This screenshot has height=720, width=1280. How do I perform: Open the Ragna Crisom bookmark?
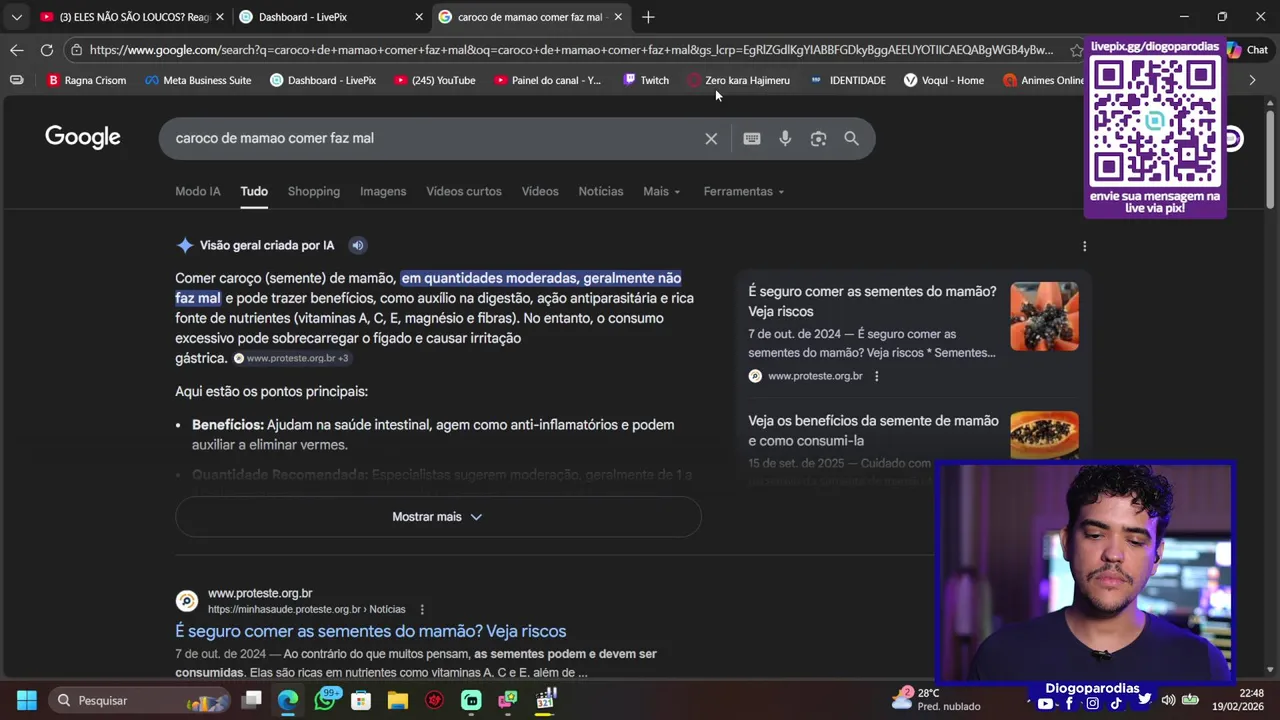pos(87,80)
